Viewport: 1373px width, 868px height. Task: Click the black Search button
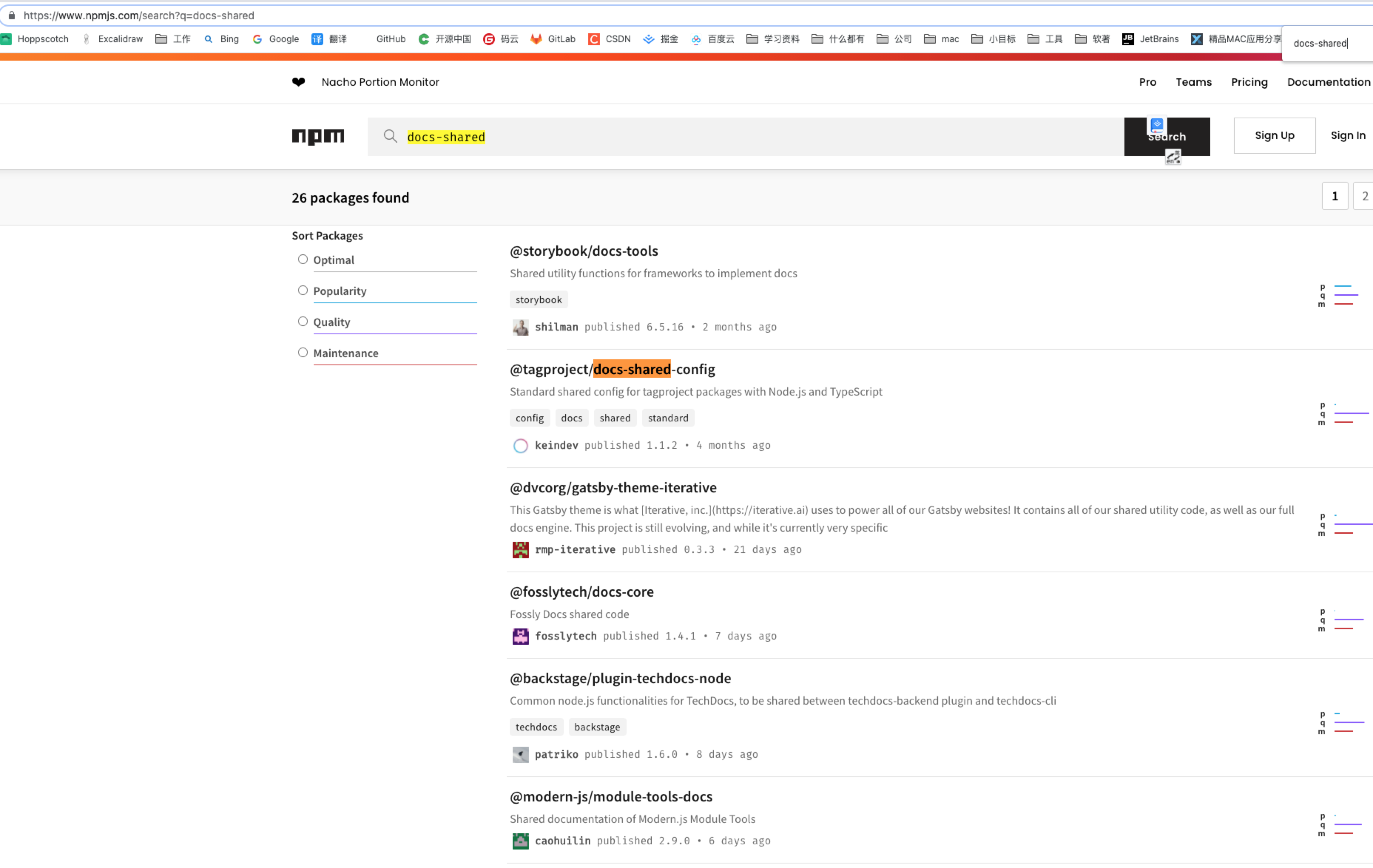[1167, 137]
